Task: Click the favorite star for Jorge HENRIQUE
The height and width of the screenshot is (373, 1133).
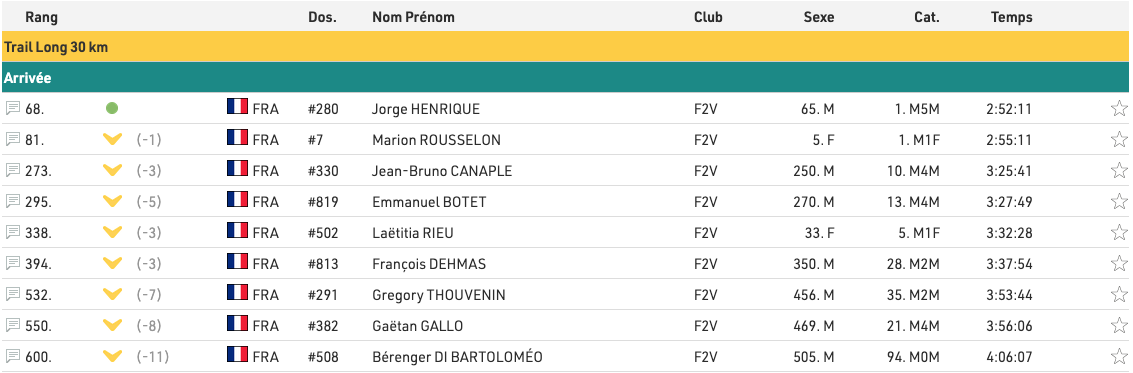Action: 1119,109
